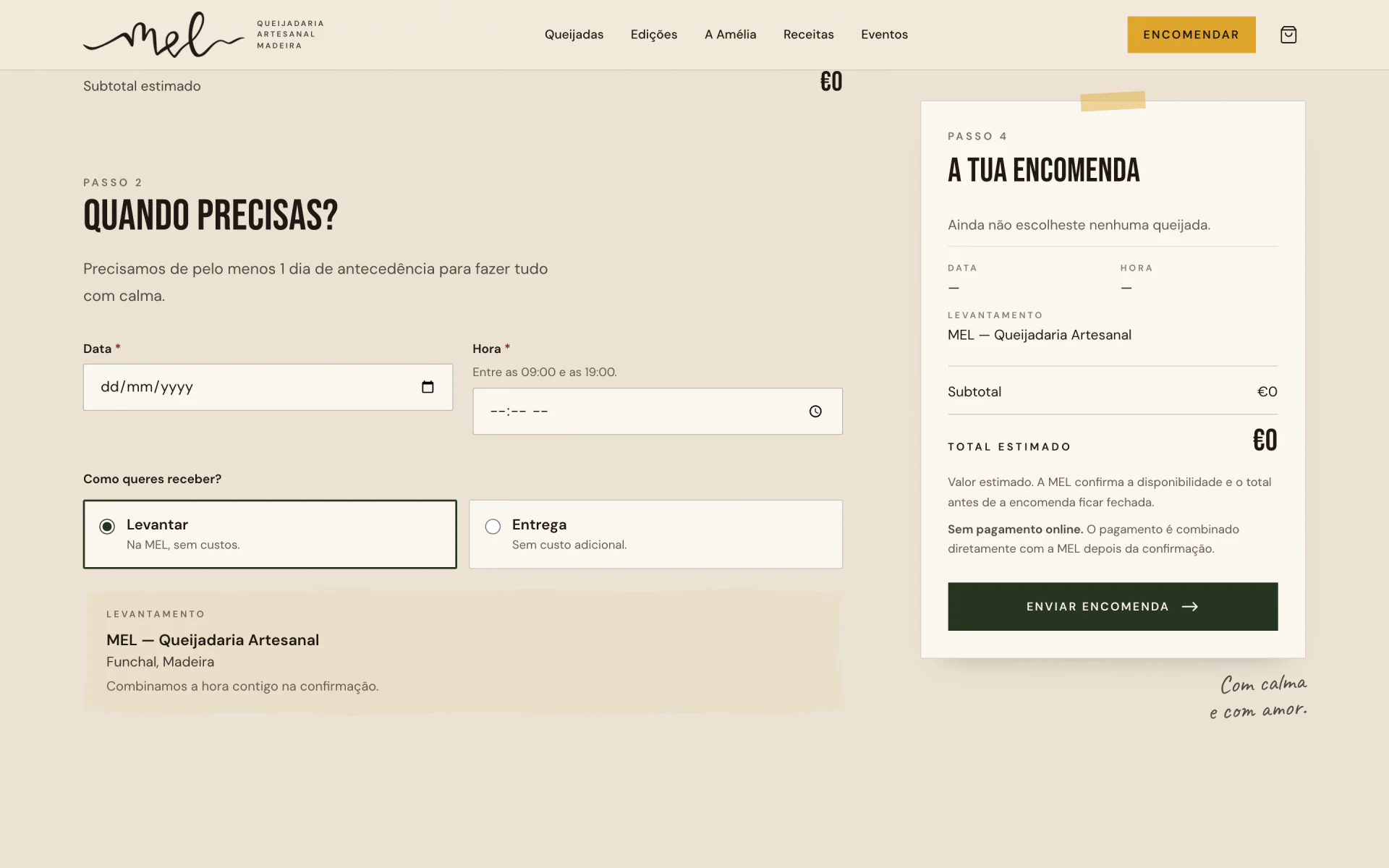Click the 'PASSO 2' step label
This screenshot has height=868, width=1389.
pyautogui.click(x=113, y=182)
